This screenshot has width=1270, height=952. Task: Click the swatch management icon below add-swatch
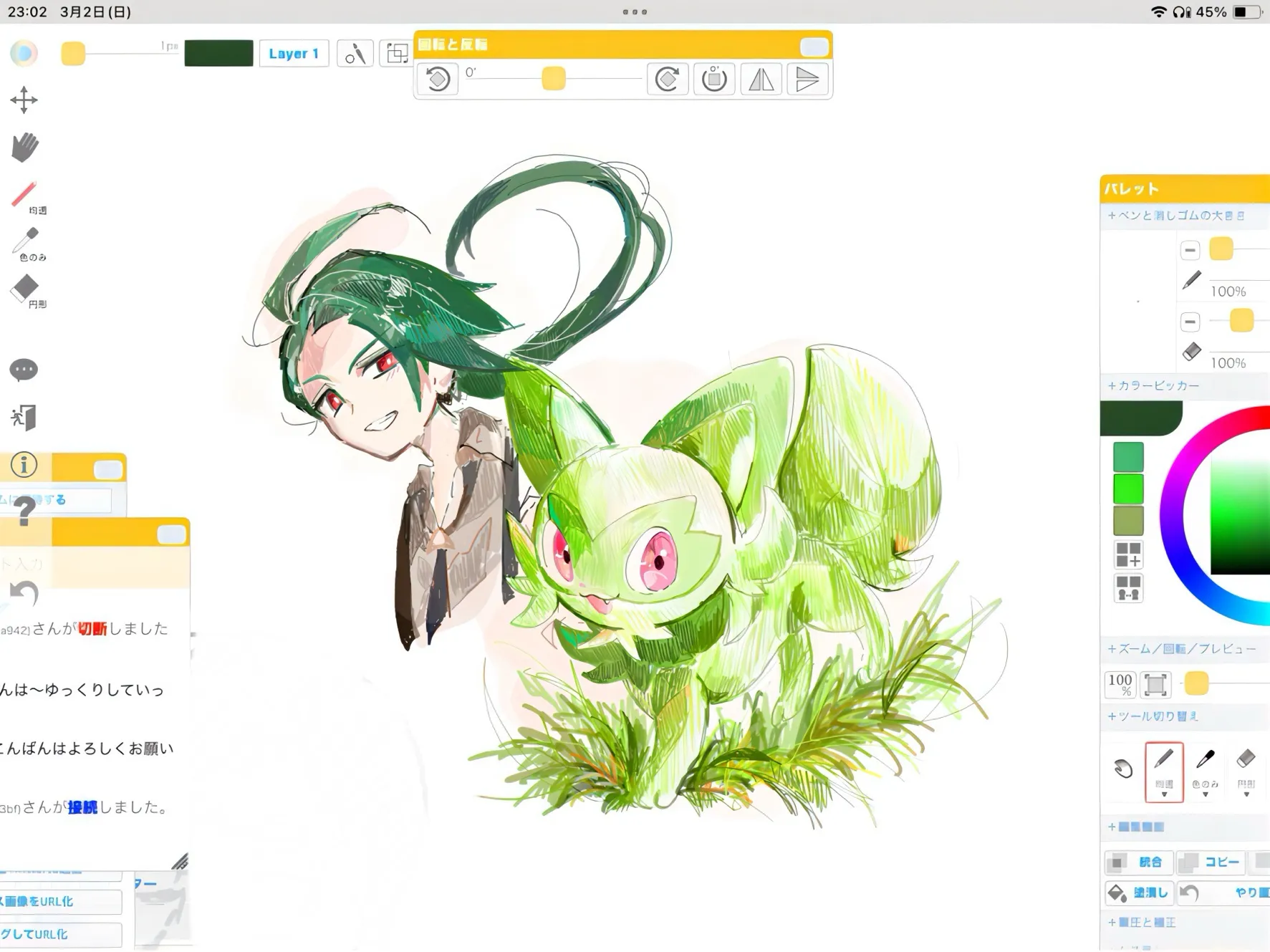(1128, 588)
